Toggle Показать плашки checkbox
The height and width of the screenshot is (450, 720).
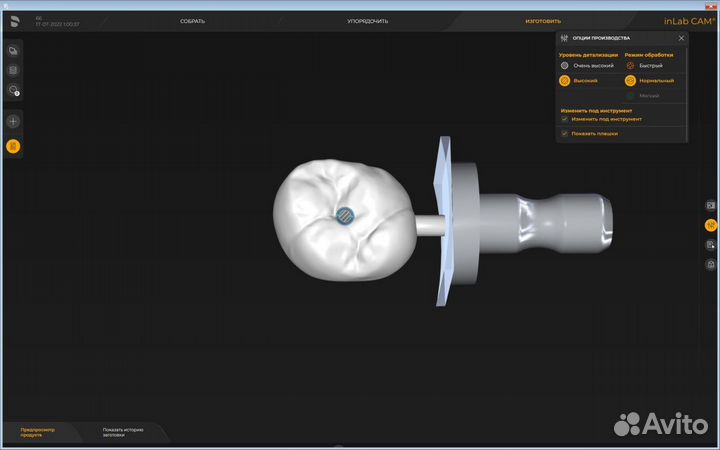coord(564,134)
